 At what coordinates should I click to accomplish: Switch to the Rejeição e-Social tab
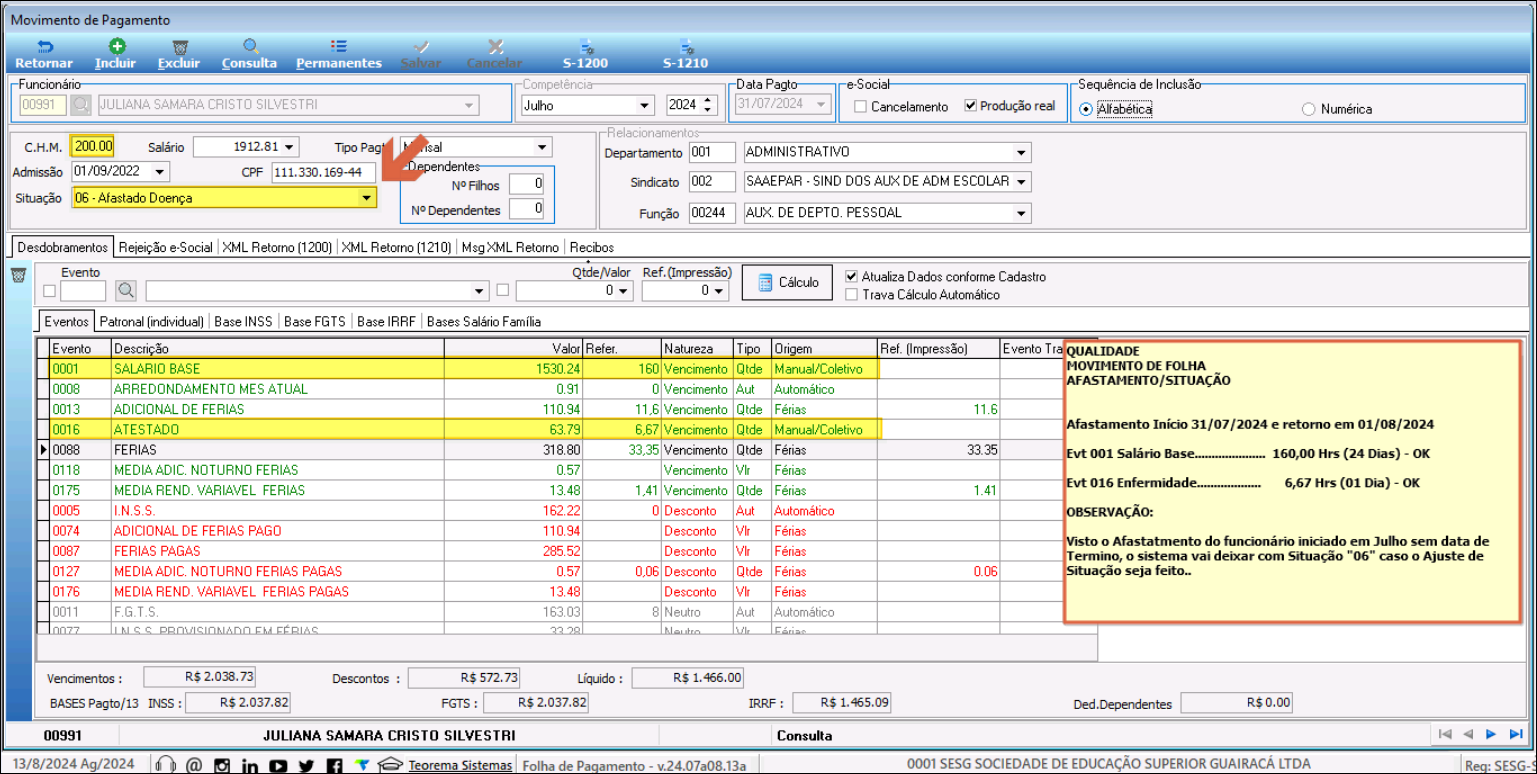[165, 247]
